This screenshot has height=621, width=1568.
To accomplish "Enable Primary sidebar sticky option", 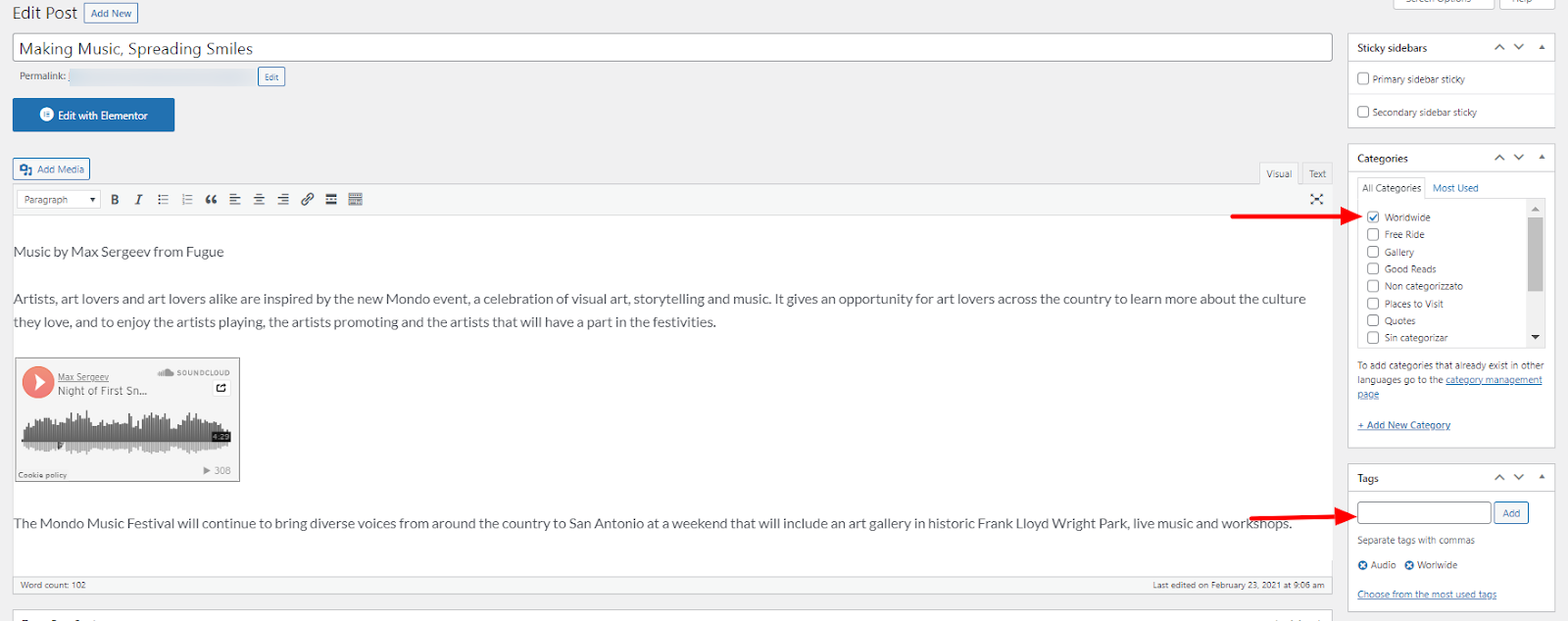I will (x=1363, y=79).
